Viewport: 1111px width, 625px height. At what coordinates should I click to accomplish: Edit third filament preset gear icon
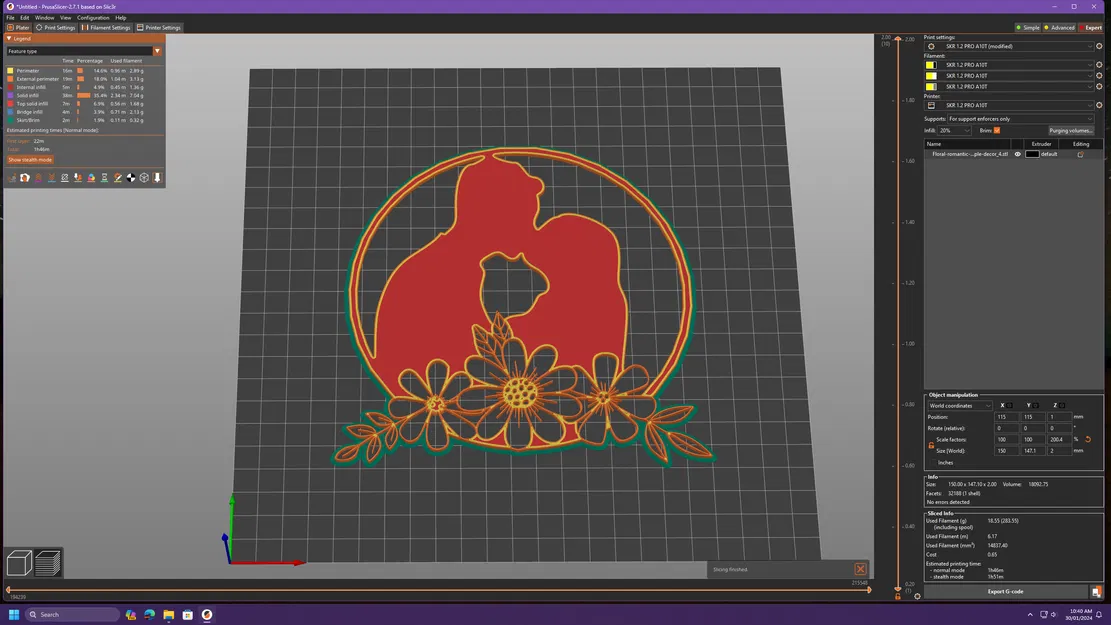tap(1099, 86)
